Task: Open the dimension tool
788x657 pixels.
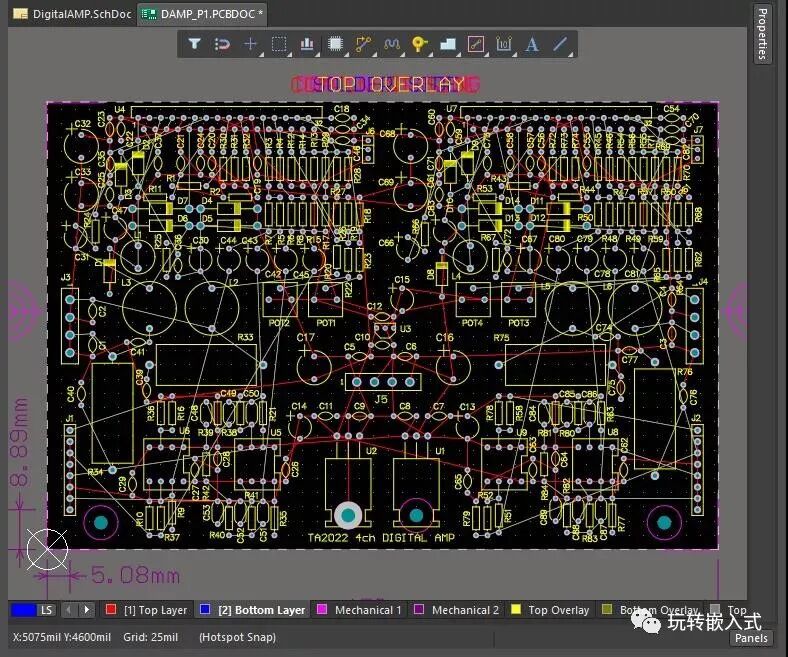Action: tap(504, 44)
